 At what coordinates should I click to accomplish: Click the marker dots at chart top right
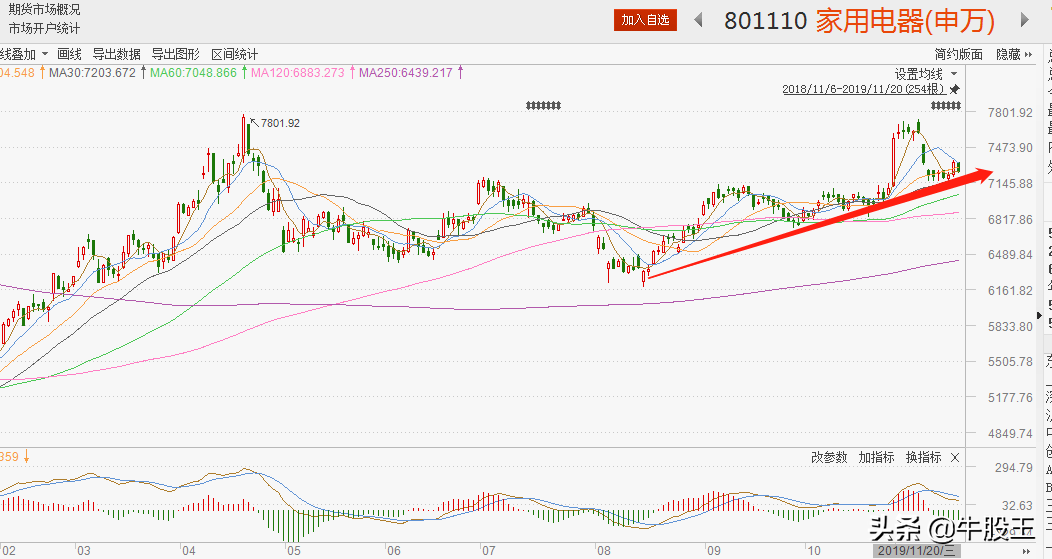tap(944, 105)
